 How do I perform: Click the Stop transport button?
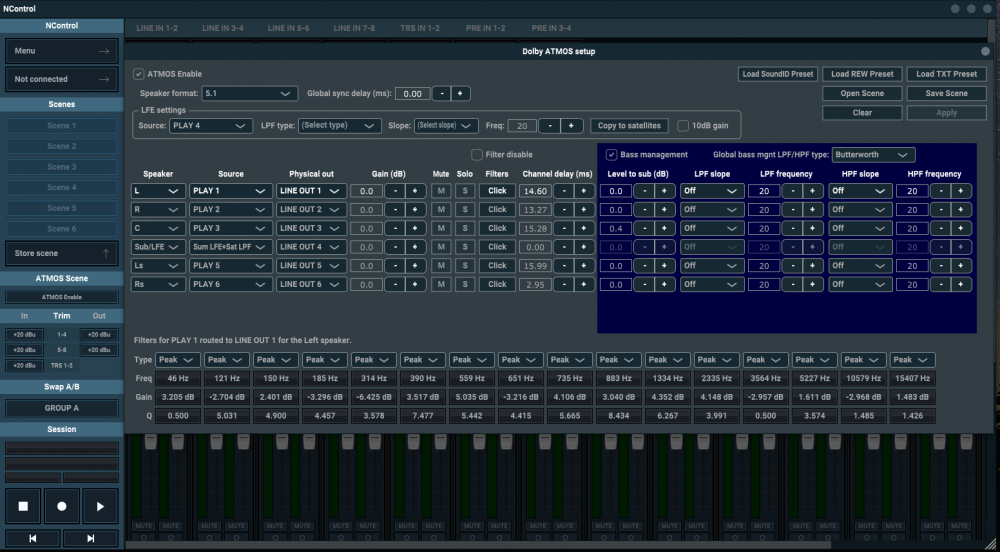click(x=23, y=506)
